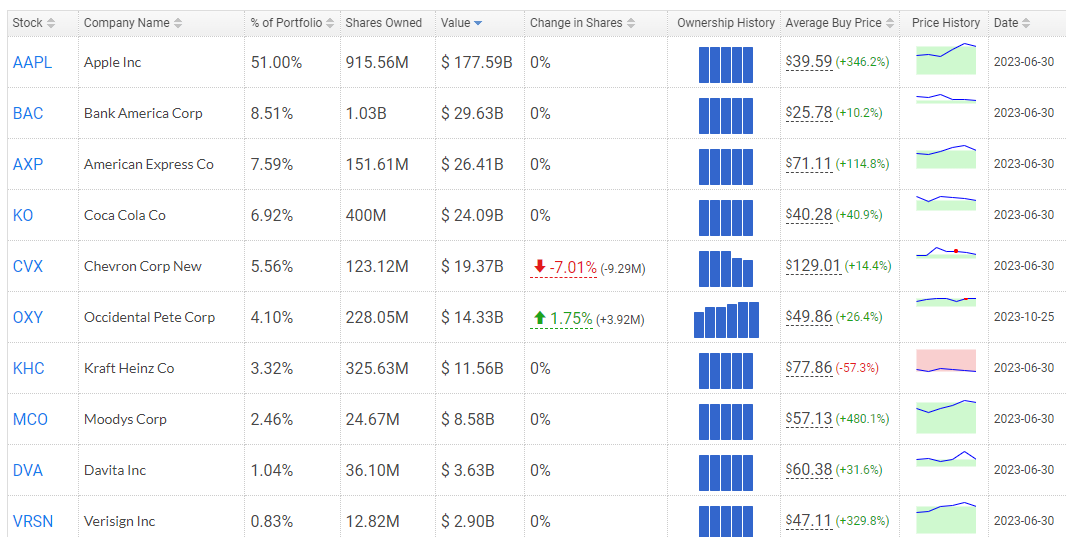Open Chevron price history sparkline

pos(946,252)
